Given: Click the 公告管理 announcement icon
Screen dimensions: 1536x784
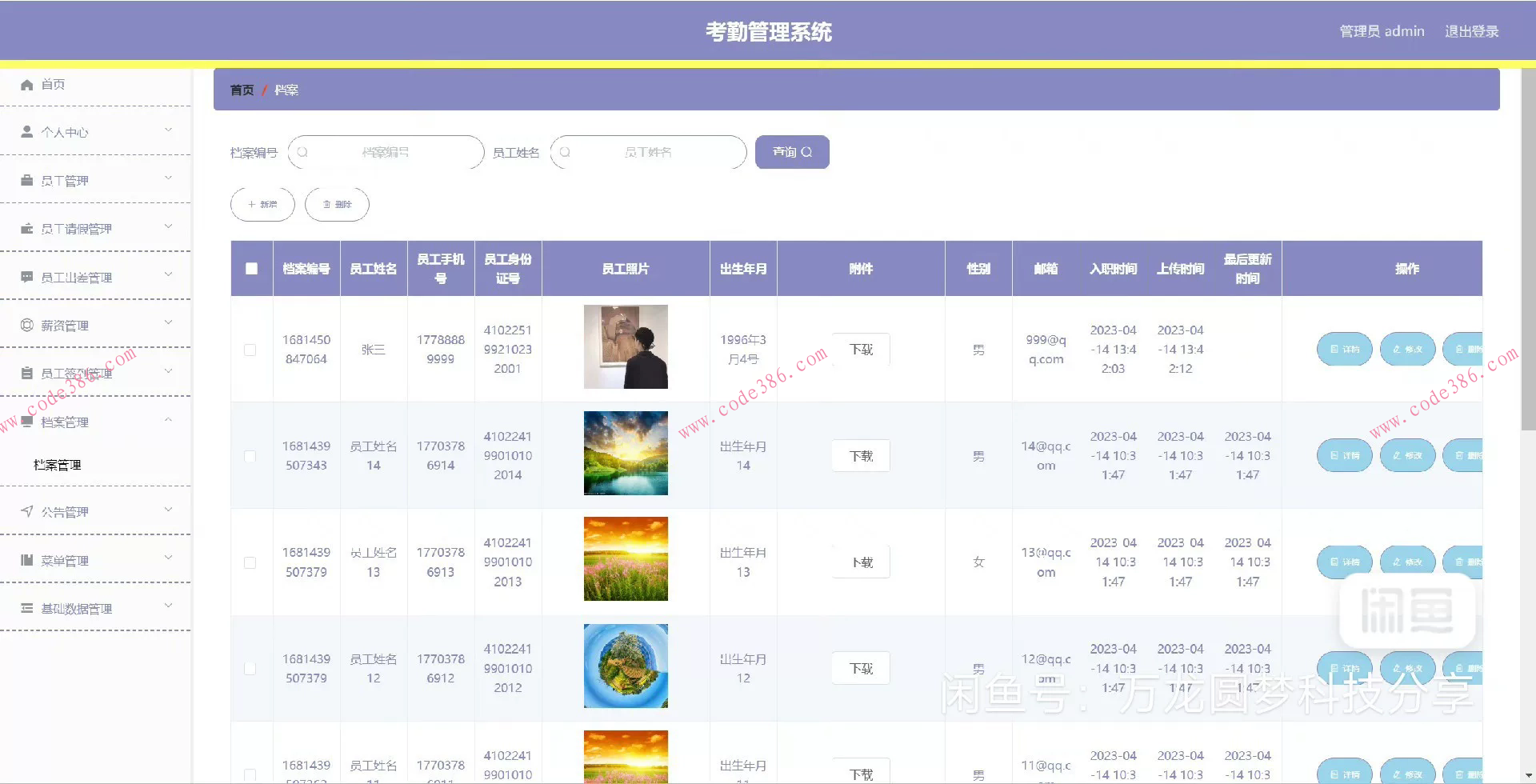Looking at the screenshot, I should pos(26,511).
